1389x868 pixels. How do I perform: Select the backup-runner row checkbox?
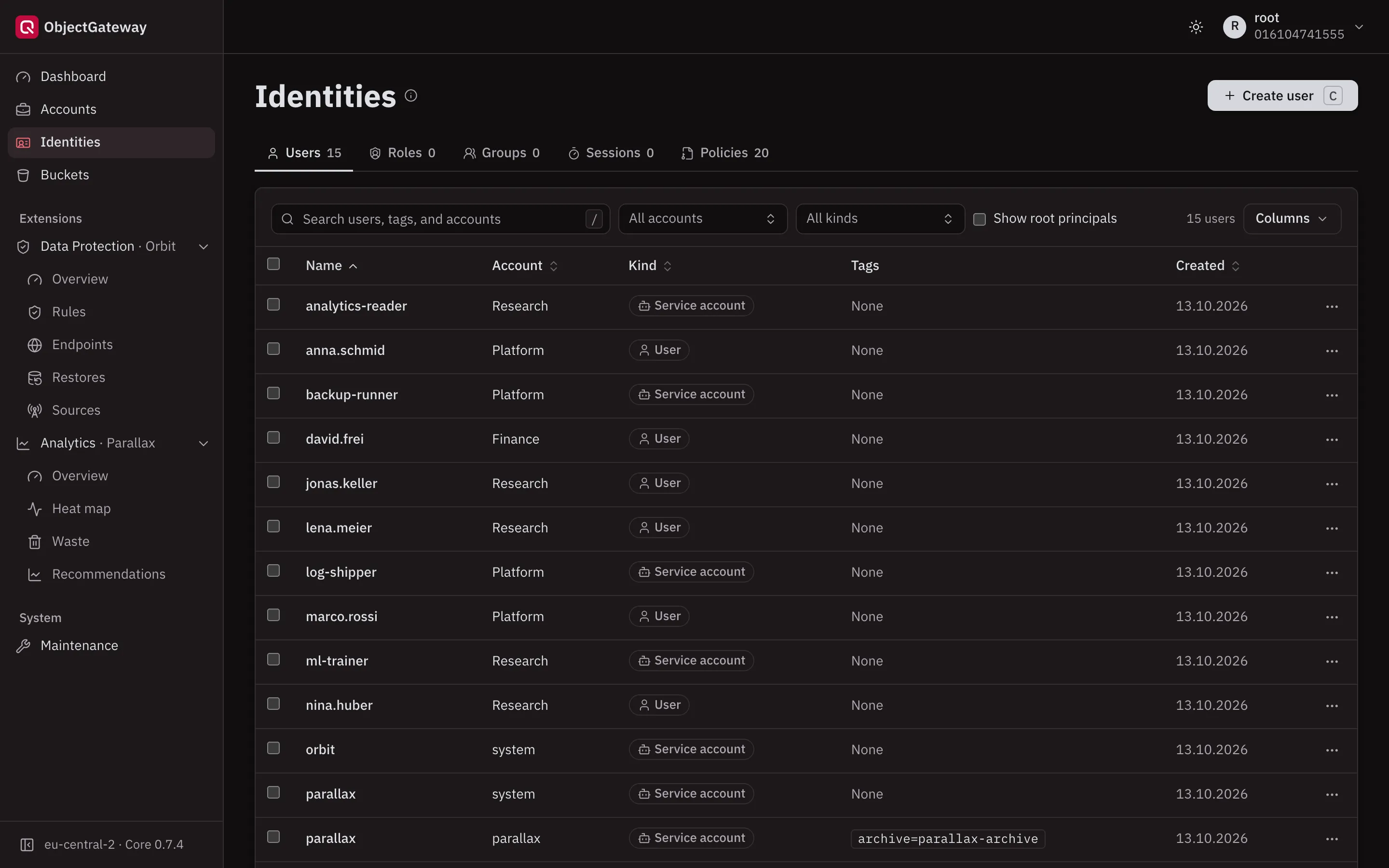pos(273,393)
